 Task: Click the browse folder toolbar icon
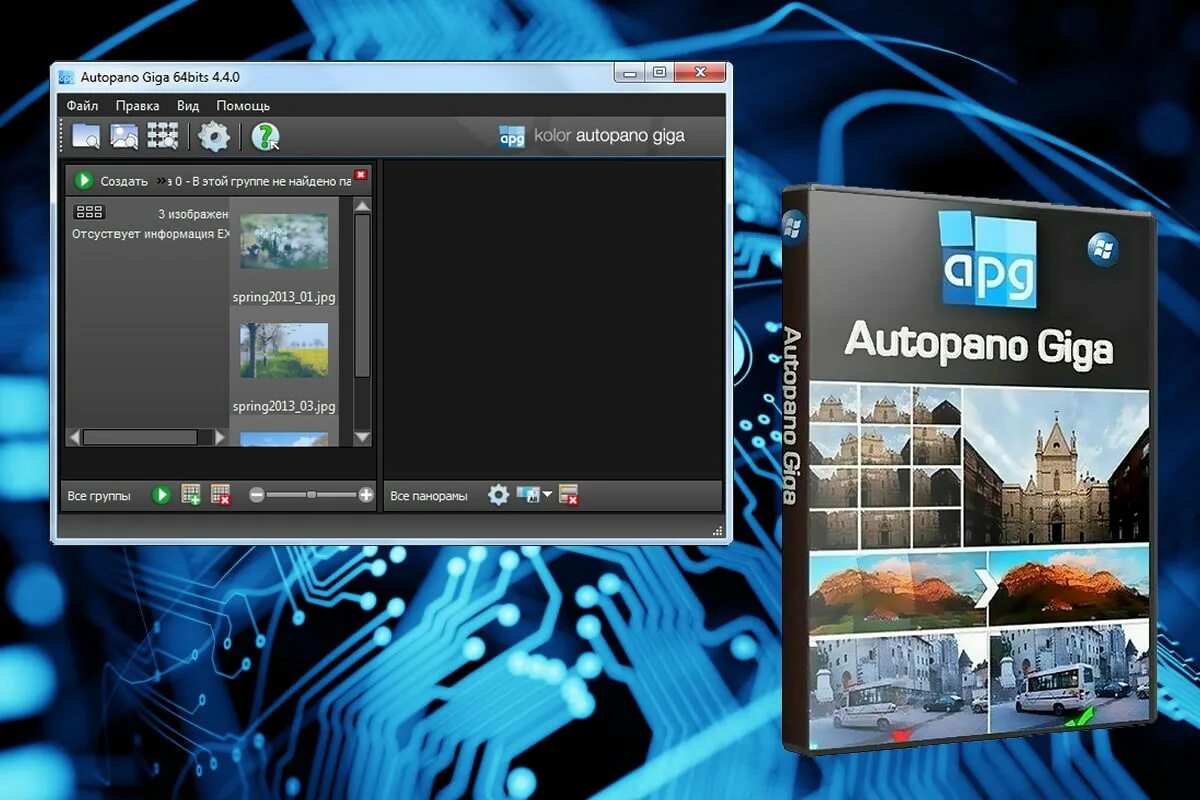pyautogui.click(x=86, y=136)
